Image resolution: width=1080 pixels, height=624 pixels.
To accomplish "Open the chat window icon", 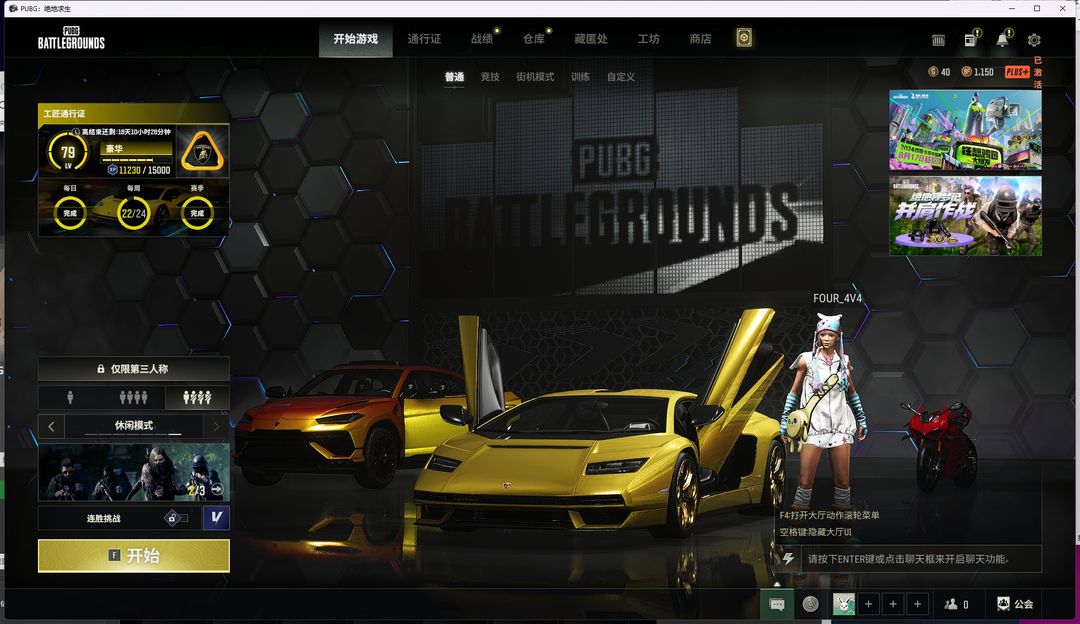I will (777, 604).
